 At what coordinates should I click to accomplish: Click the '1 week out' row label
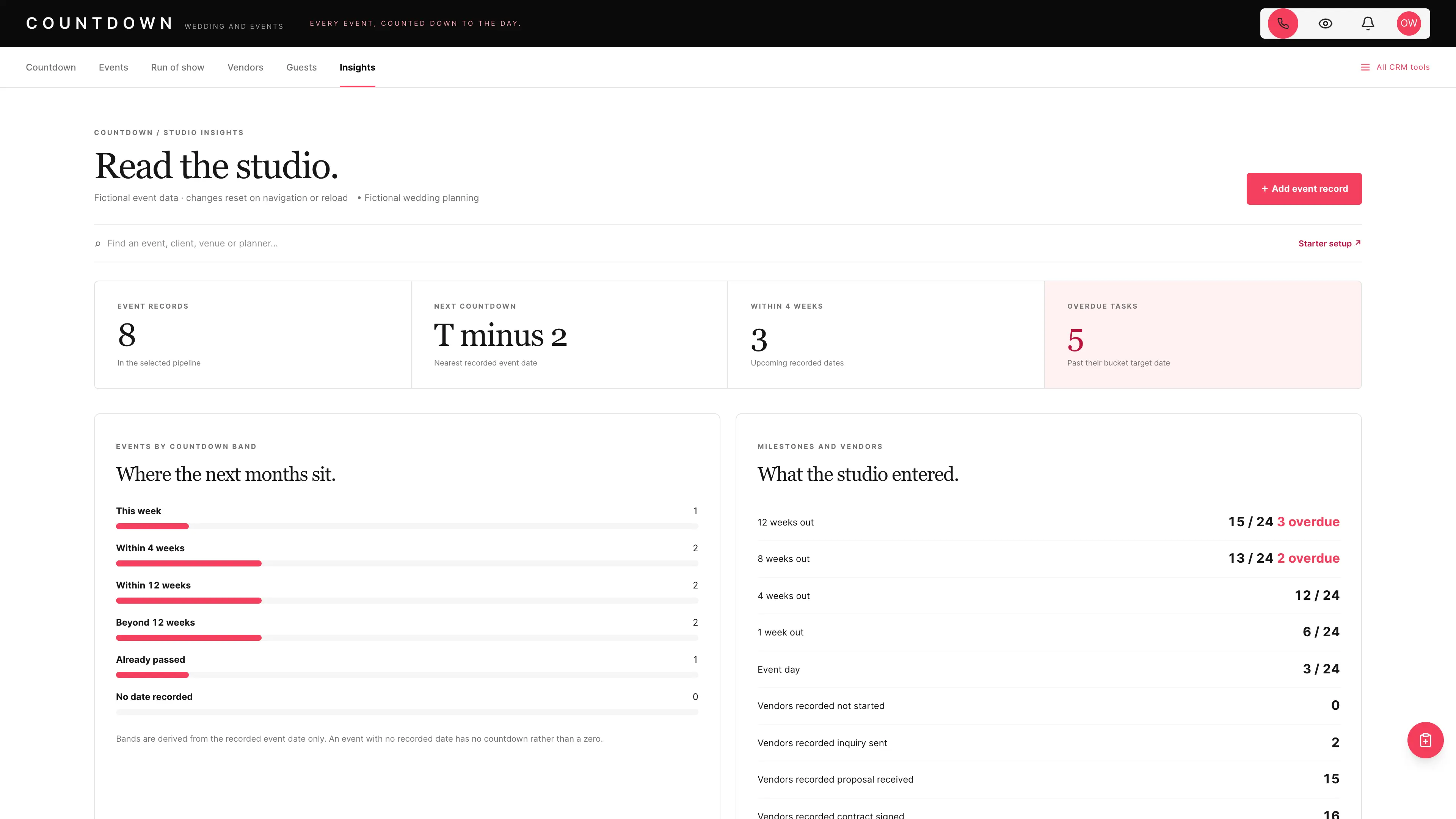(x=780, y=632)
